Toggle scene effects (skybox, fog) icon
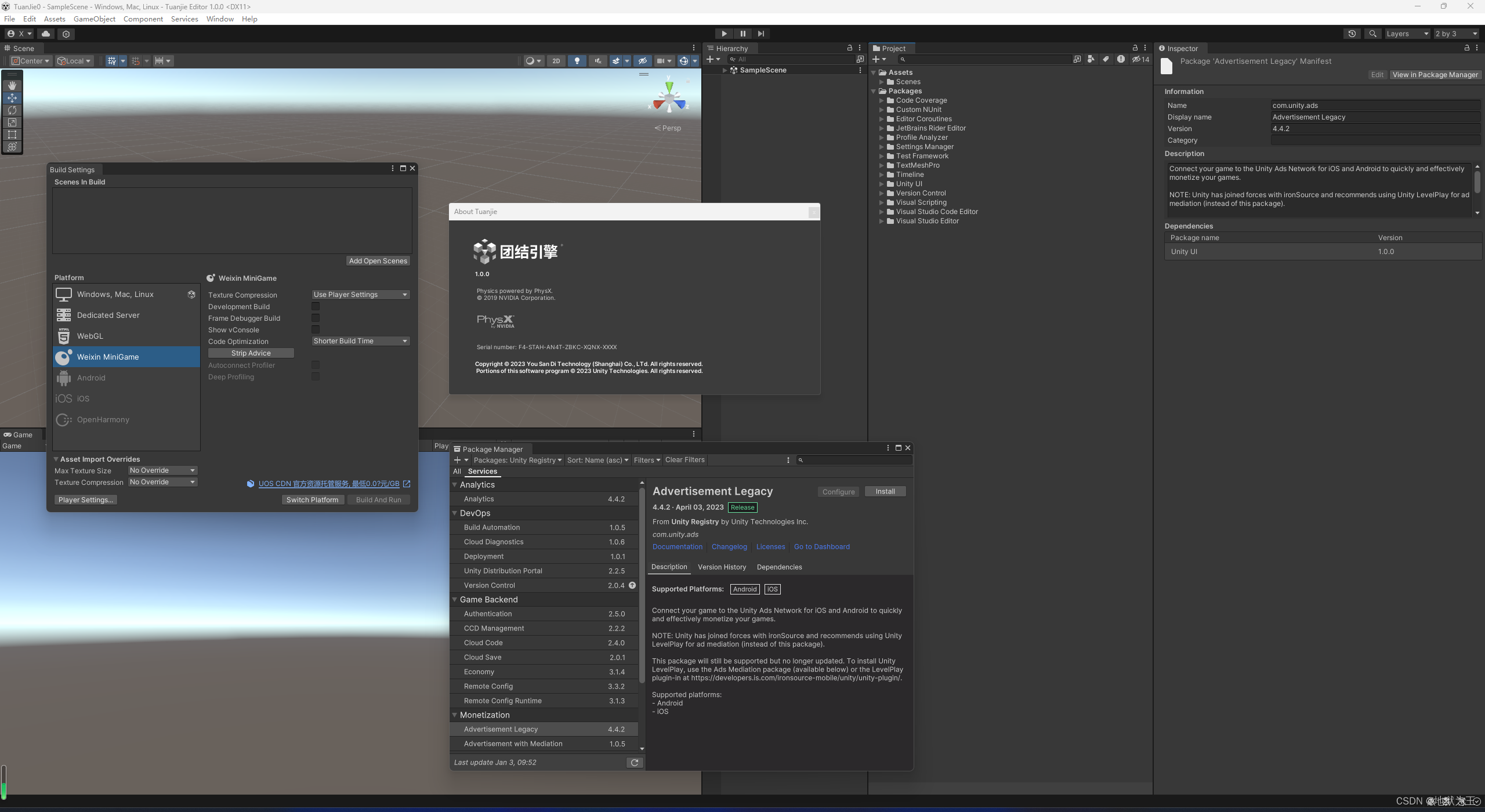Screen dimensions: 1485x812 (616, 61)
